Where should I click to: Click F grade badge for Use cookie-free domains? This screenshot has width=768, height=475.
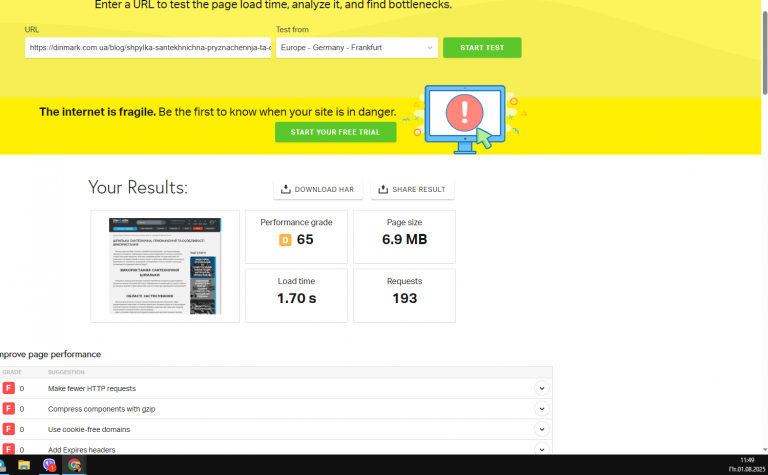[9, 429]
